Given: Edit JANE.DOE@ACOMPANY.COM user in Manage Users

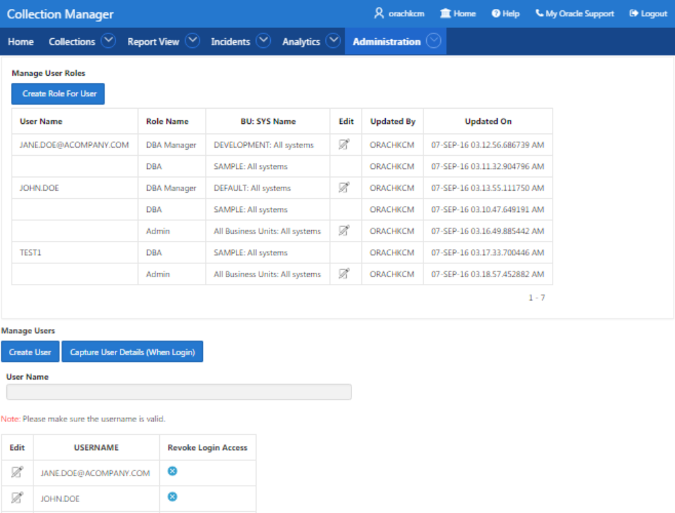Looking at the screenshot, I should (17, 472).
